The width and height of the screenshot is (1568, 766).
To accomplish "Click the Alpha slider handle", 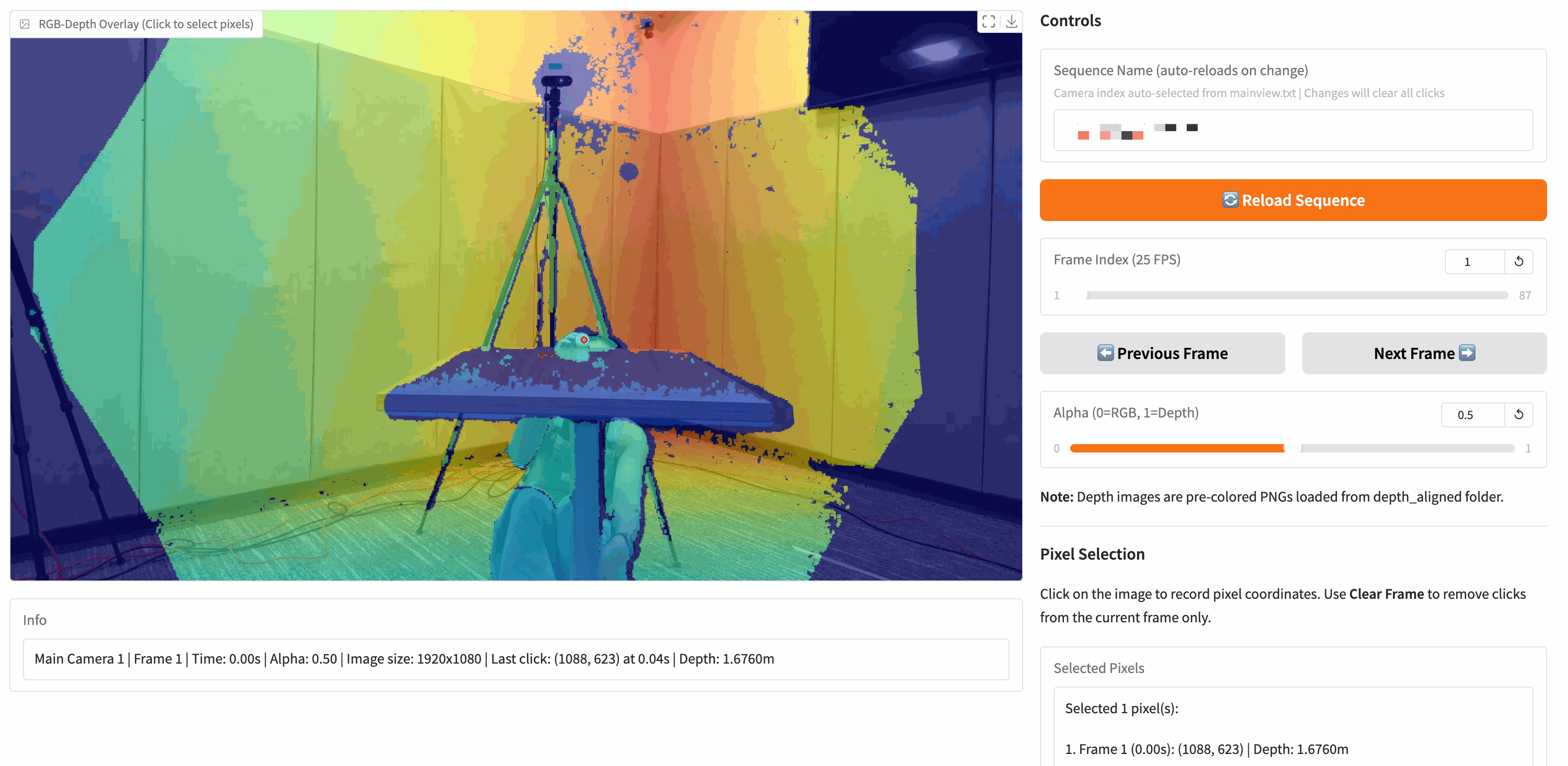I will (x=1292, y=448).
